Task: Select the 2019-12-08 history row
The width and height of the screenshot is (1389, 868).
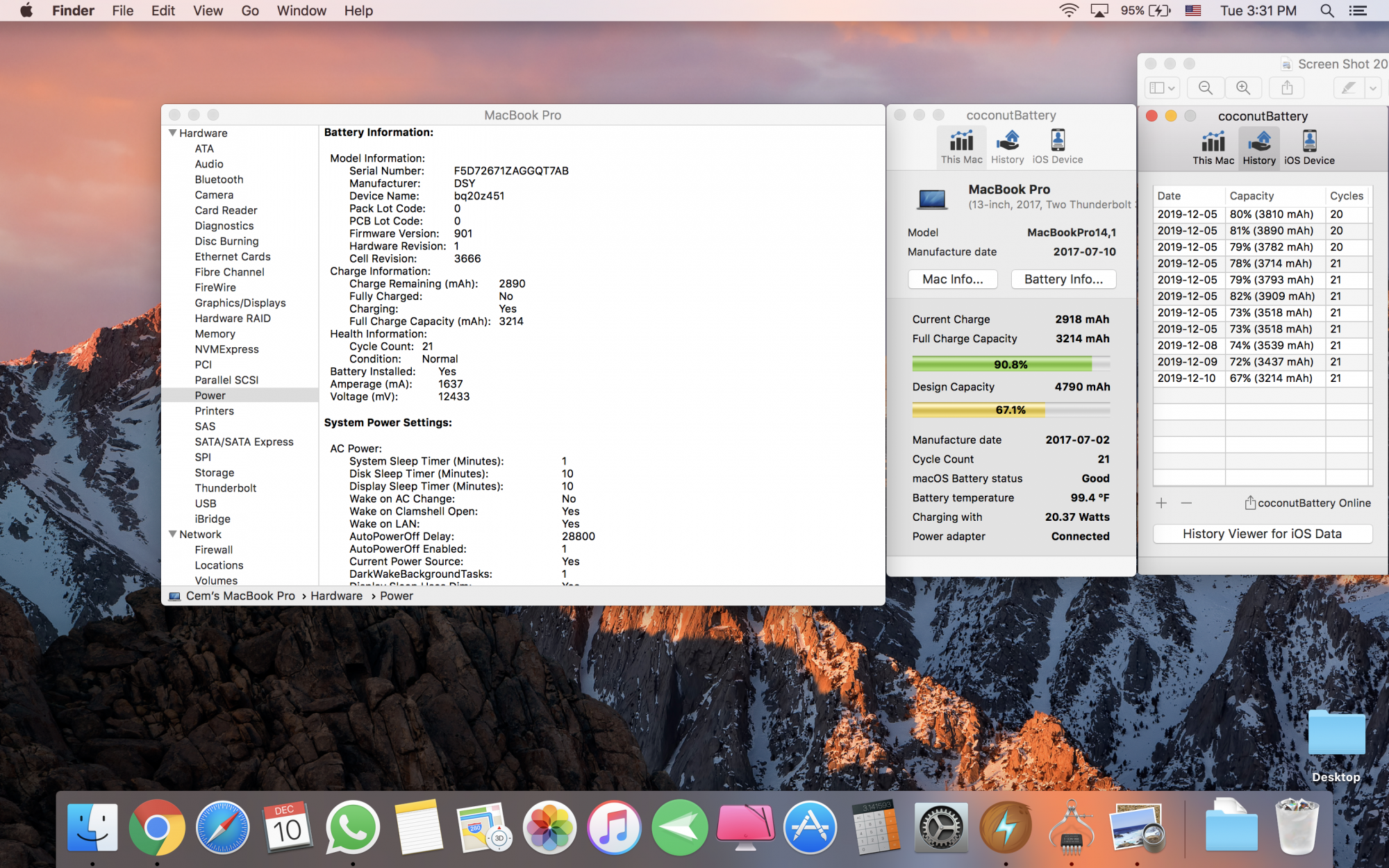Action: pyautogui.click(x=1261, y=345)
